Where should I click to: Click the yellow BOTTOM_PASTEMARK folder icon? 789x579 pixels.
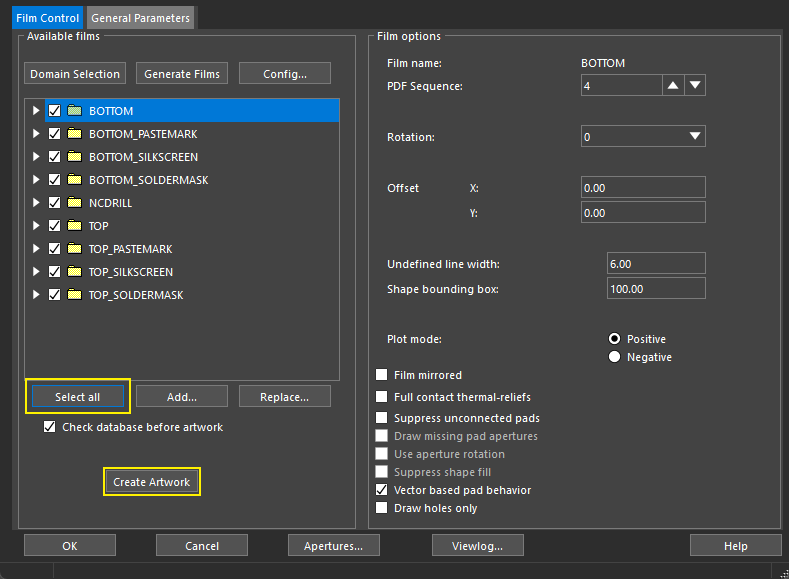[x=74, y=134]
